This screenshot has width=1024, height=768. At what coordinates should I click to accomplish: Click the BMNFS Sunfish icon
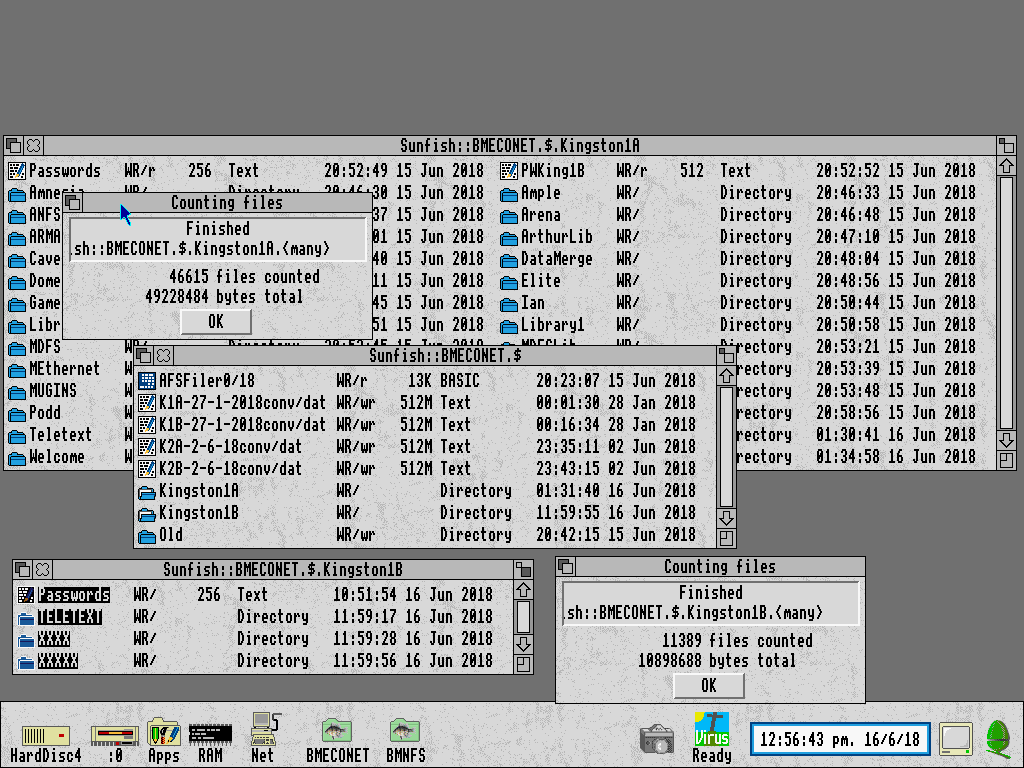[x=405, y=731]
